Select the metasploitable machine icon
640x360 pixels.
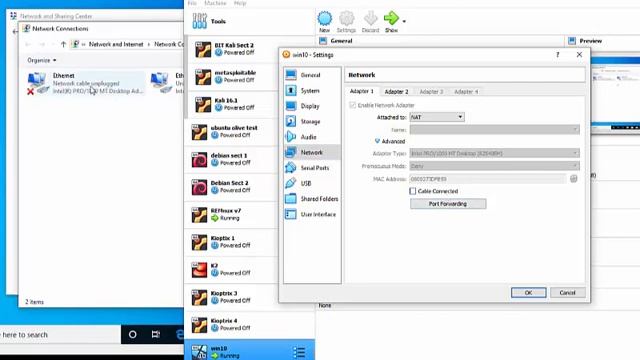[203, 77]
